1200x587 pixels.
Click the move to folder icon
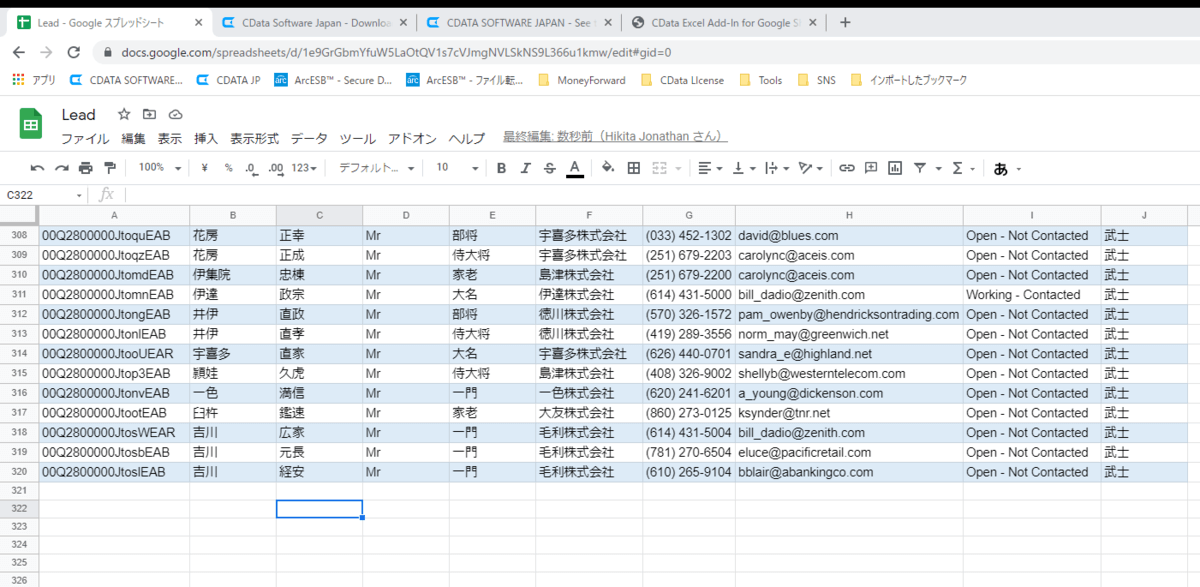pyautogui.click(x=150, y=114)
